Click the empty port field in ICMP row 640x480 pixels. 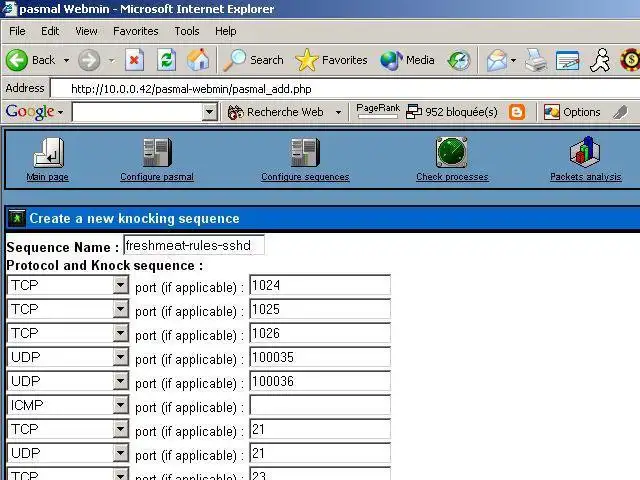pyautogui.click(x=320, y=405)
